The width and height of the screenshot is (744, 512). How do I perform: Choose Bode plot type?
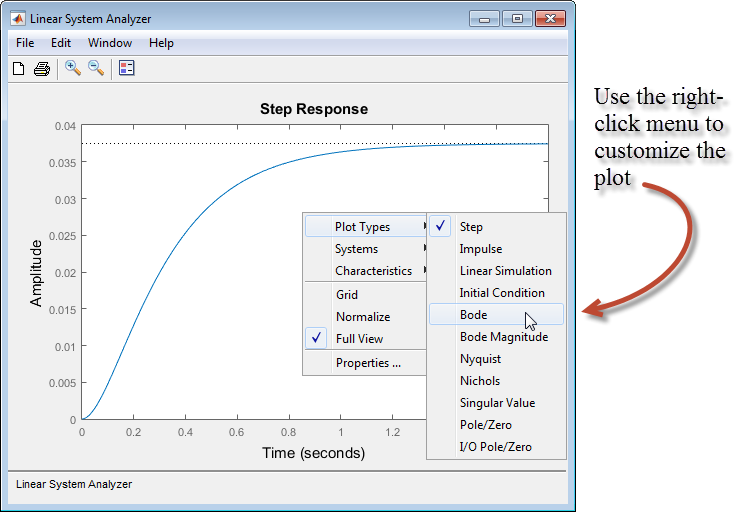[474, 315]
